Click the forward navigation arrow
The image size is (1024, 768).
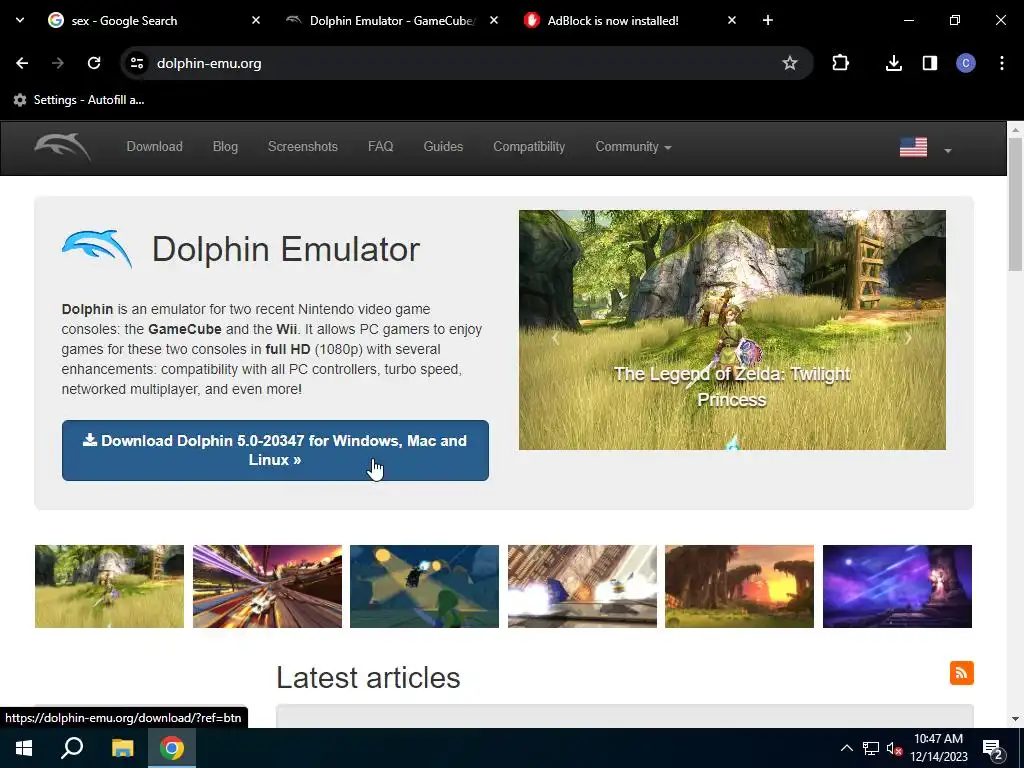click(x=58, y=63)
